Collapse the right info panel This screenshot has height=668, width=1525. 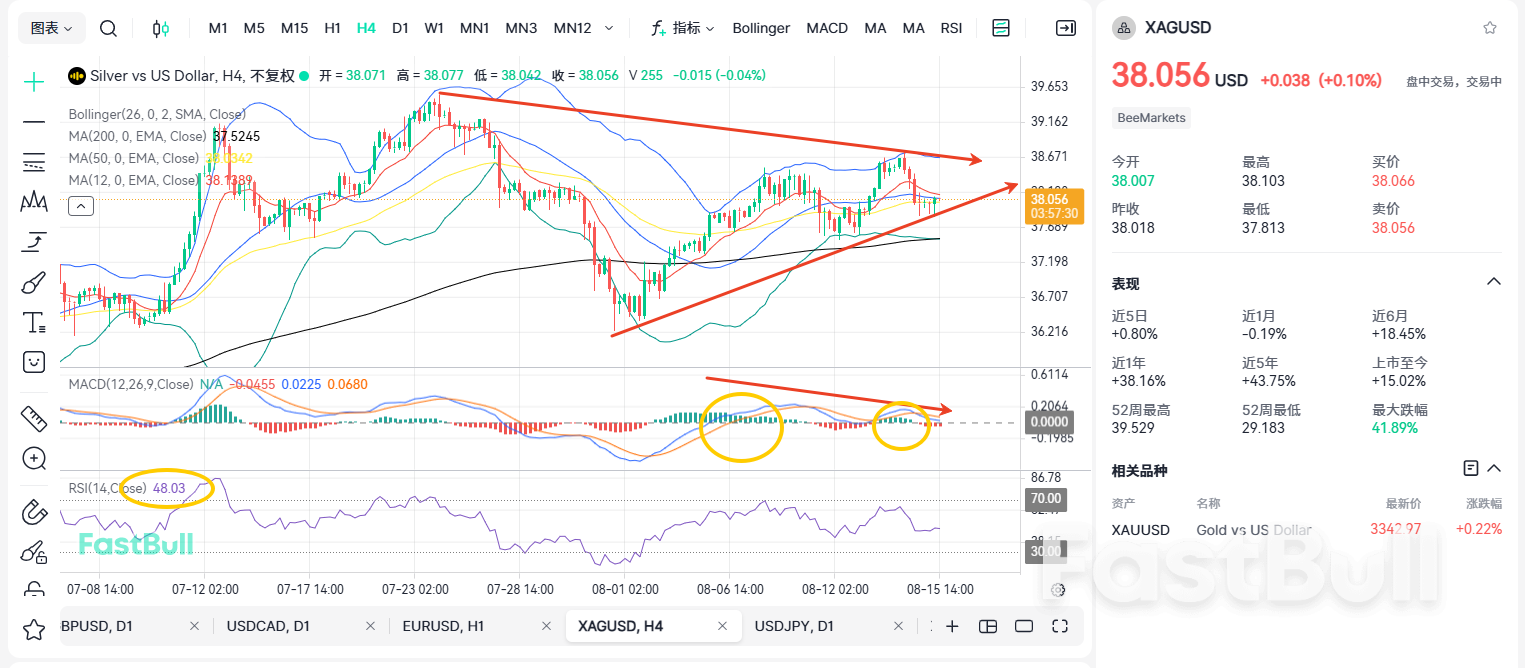click(x=1066, y=28)
